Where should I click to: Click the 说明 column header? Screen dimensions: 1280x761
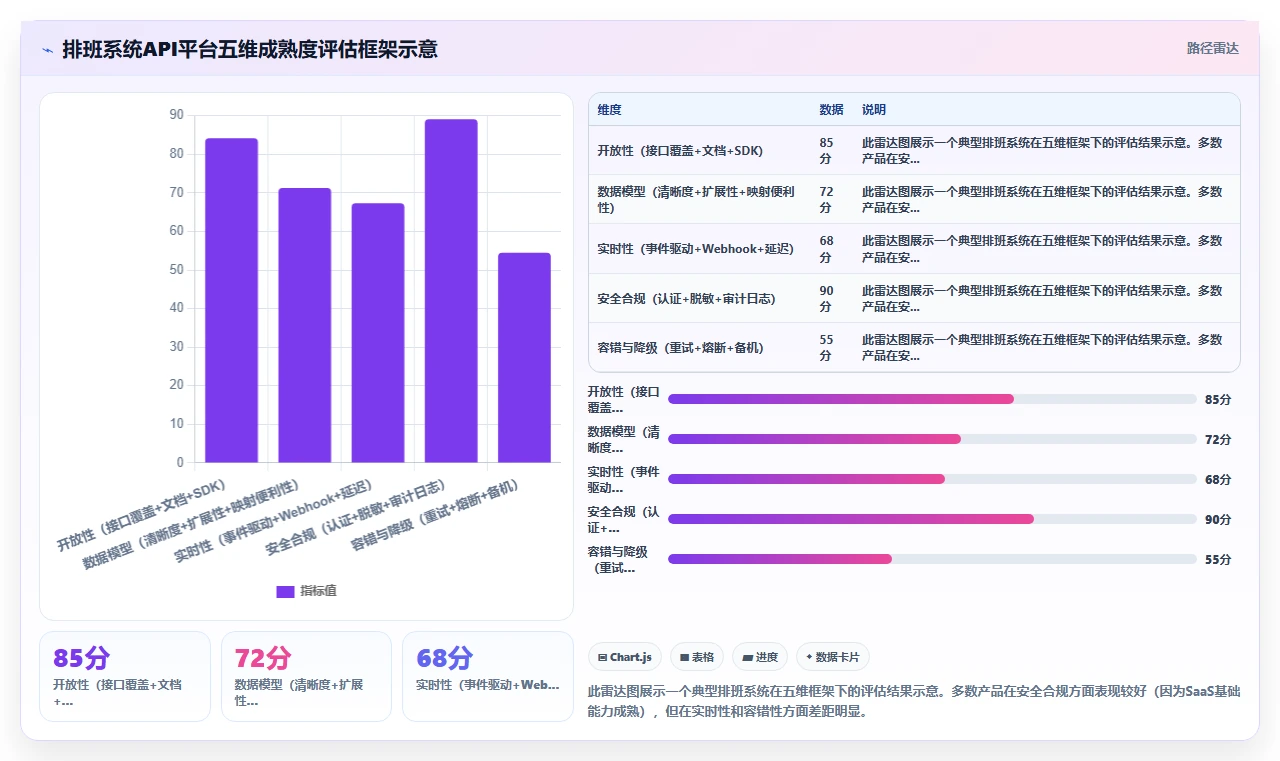874,110
